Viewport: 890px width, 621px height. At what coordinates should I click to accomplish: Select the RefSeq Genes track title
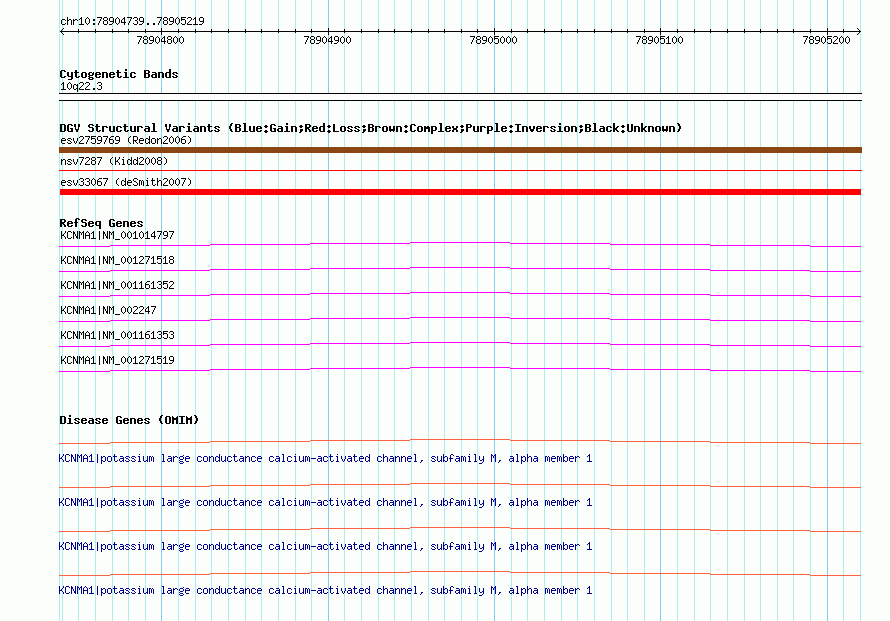click(x=101, y=223)
